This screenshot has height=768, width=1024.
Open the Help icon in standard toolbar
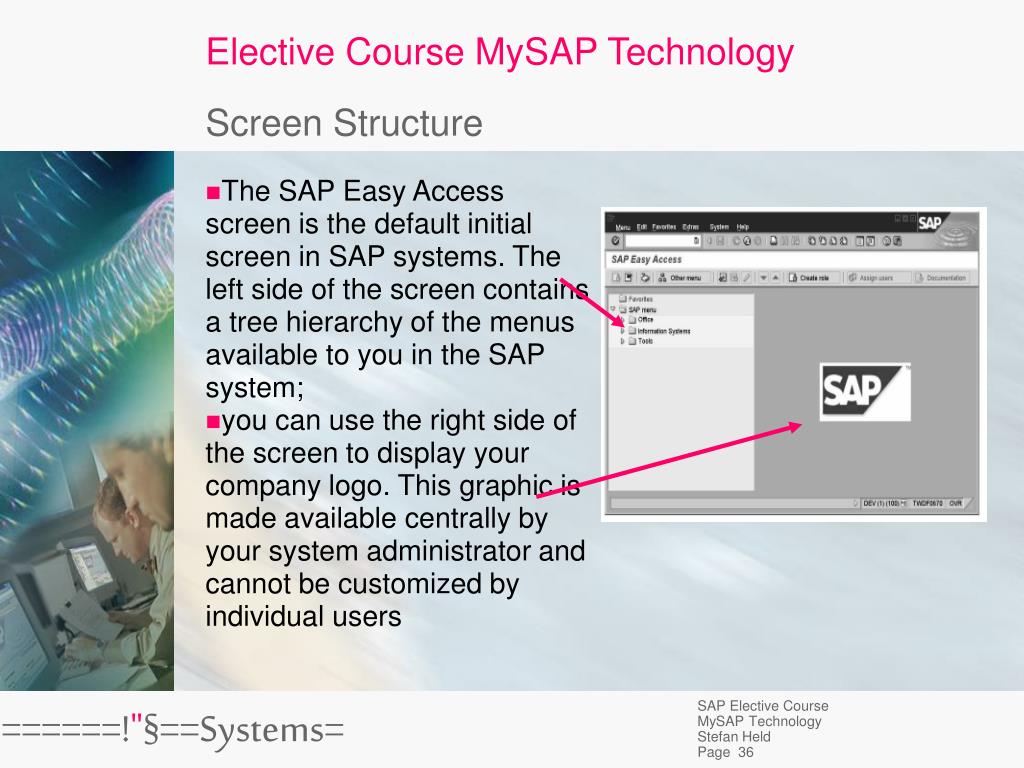886,241
